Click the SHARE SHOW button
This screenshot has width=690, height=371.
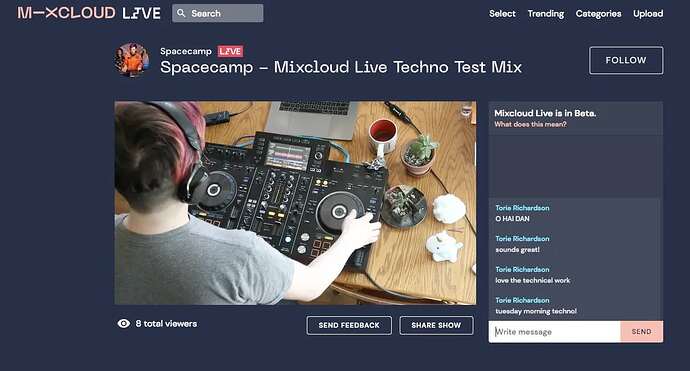click(436, 325)
